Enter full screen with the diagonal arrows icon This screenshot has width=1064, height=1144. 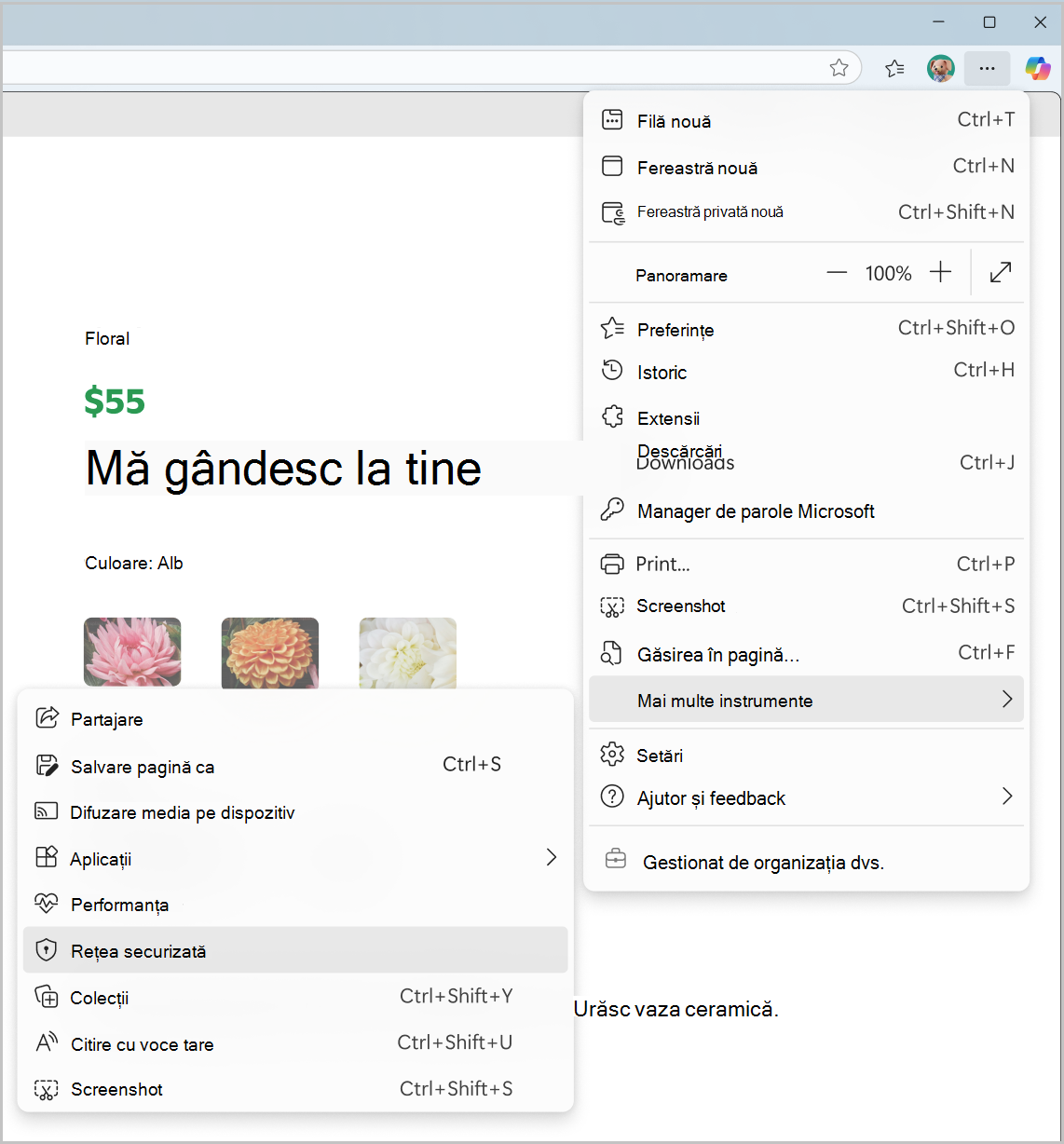point(1001,272)
